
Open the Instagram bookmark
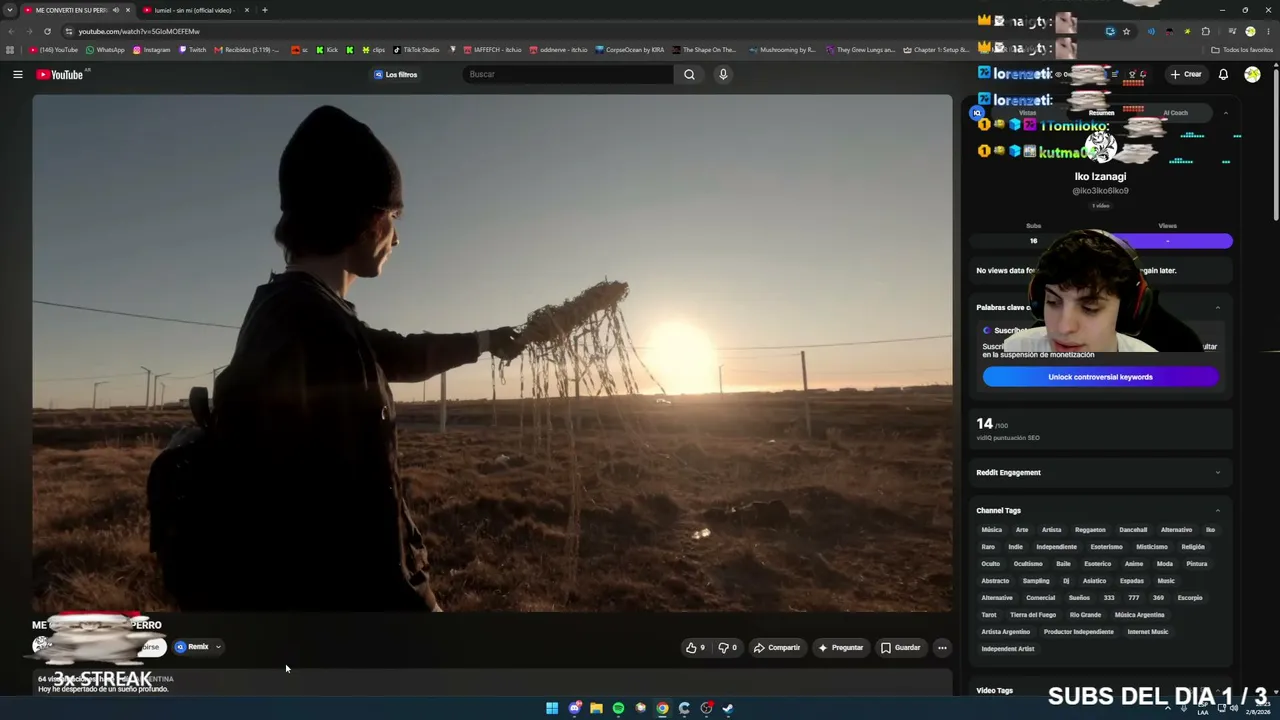(x=152, y=50)
